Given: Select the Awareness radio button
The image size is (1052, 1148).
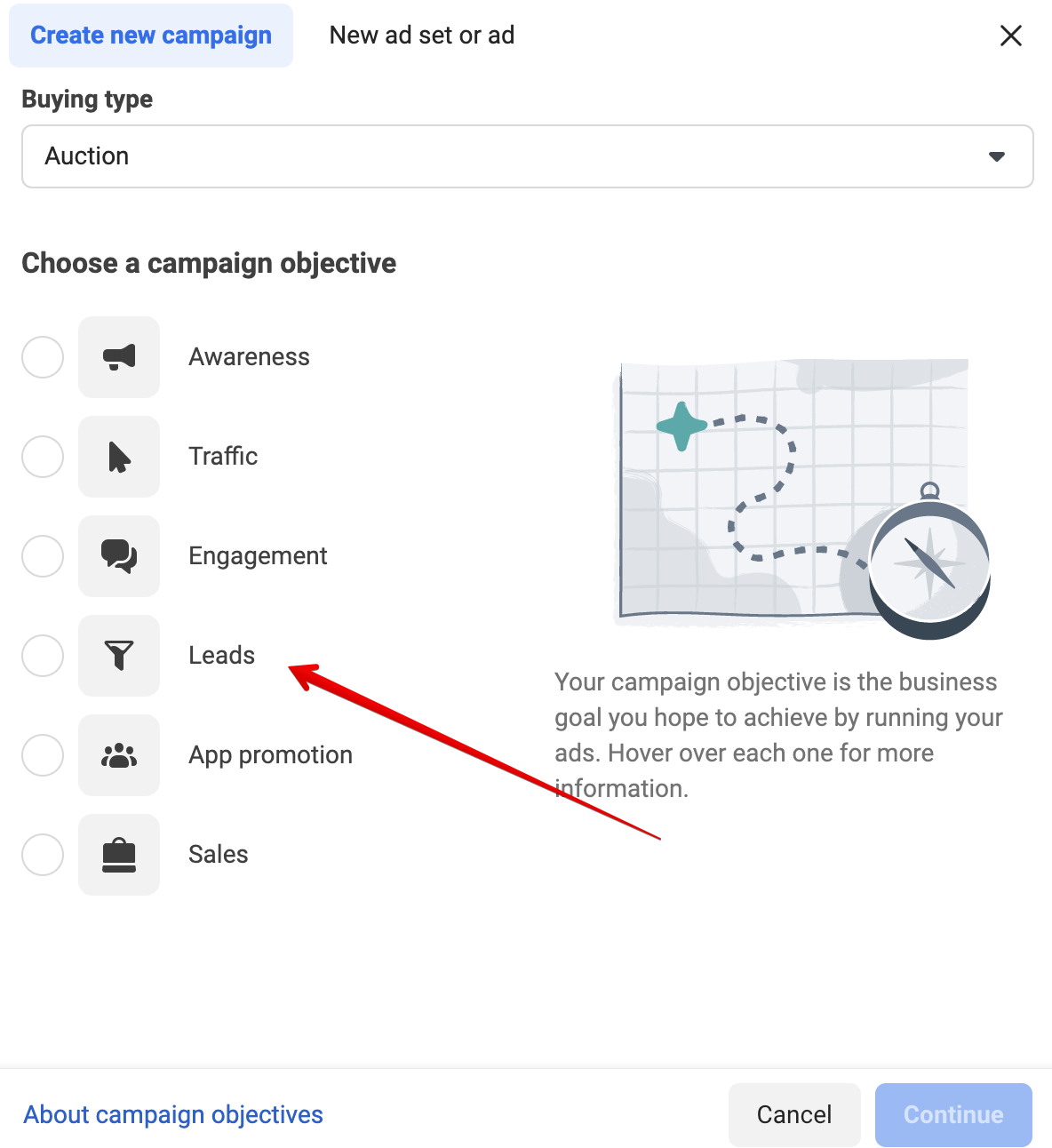Looking at the screenshot, I should coord(43,357).
